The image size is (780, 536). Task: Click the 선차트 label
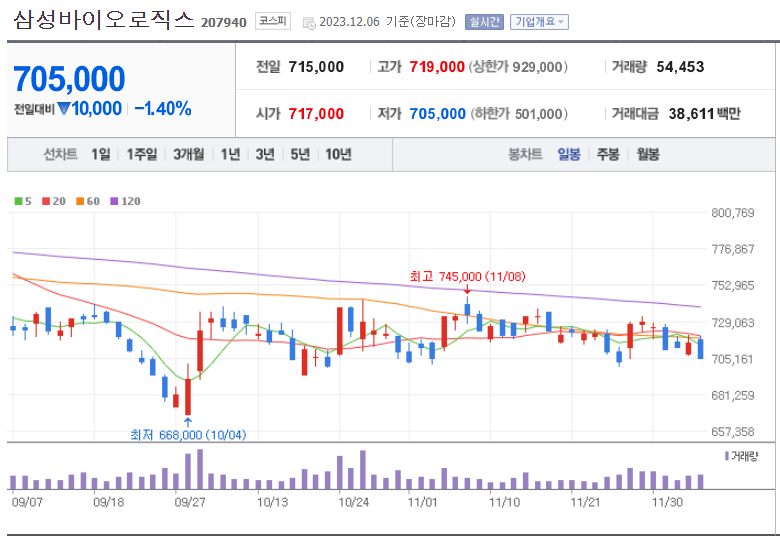[x=60, y=154]
